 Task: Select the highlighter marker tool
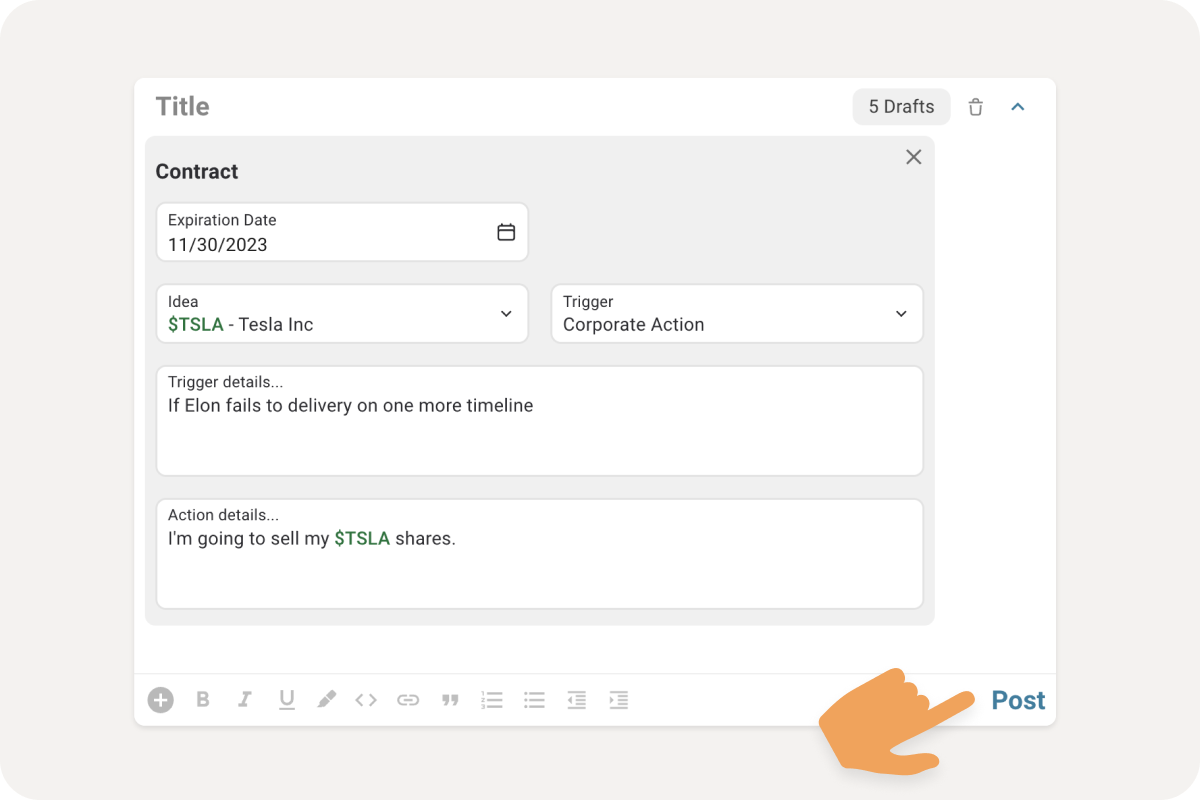327,700
